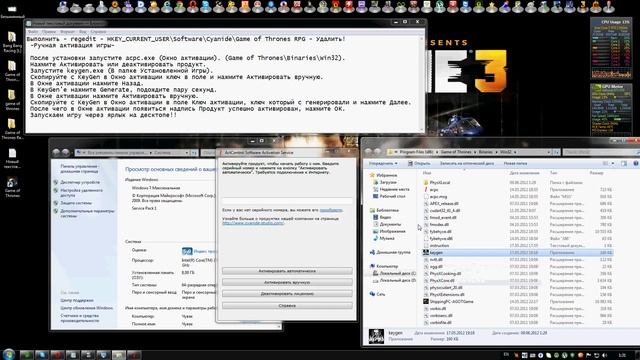Click Открыть (Open) in Explorer toolbar
The width and height of the screenshot is (640, 360).
pos(419,163)
